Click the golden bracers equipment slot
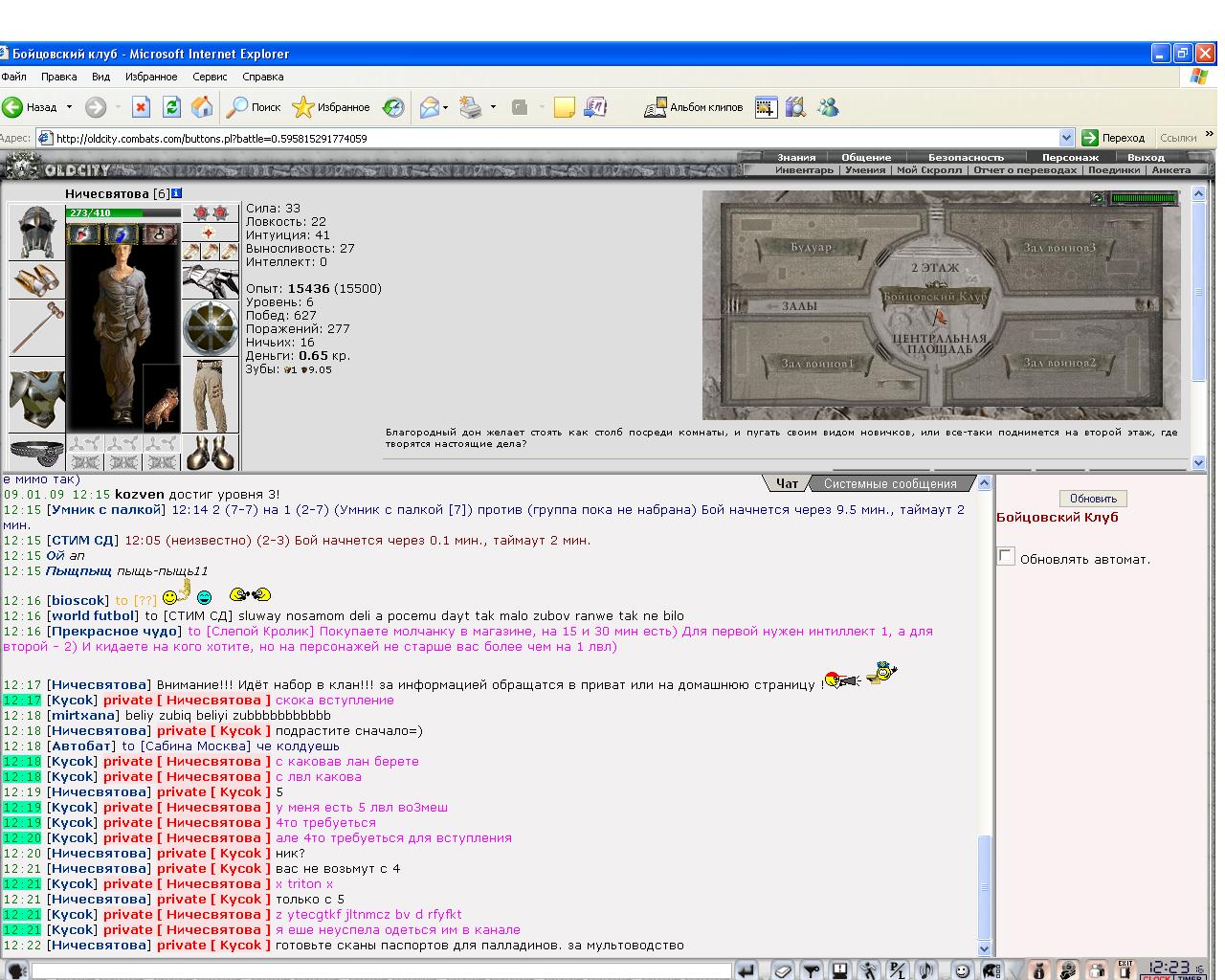 tap(36, 280)
